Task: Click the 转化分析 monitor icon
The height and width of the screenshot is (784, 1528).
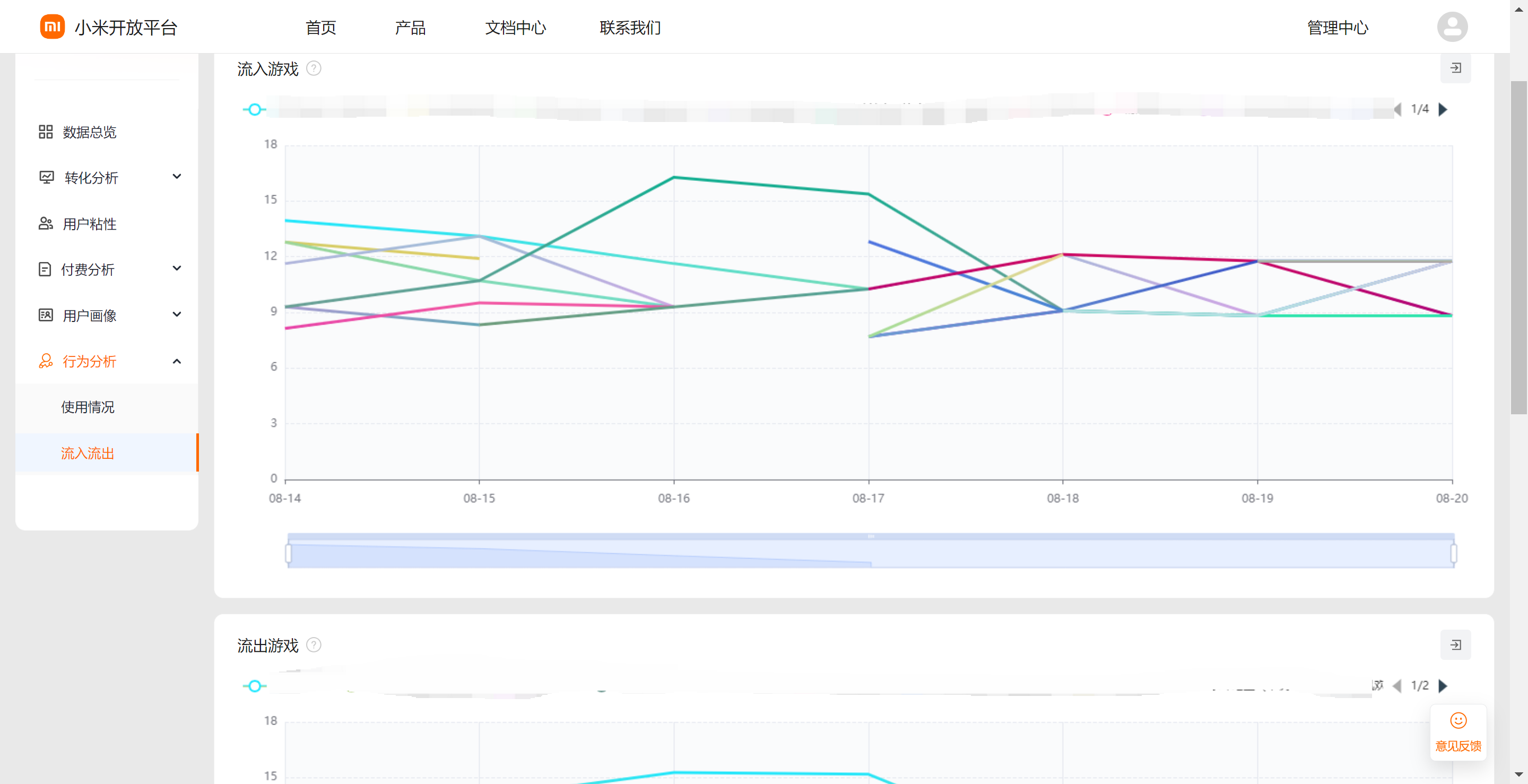Action: click(46, 177)
